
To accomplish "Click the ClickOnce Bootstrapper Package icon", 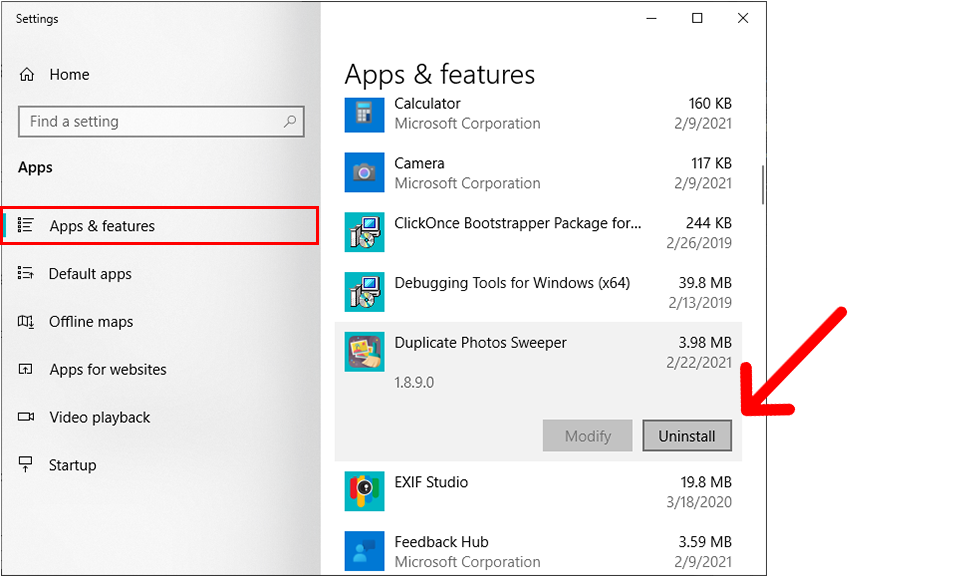I will point(364,232).
